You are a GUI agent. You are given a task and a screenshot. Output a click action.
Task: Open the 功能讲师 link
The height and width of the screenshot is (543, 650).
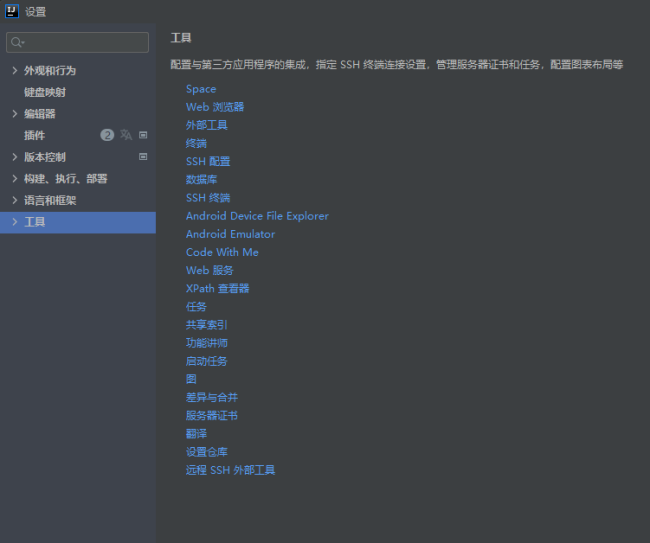pyautogui.click(x=206, y=343)
